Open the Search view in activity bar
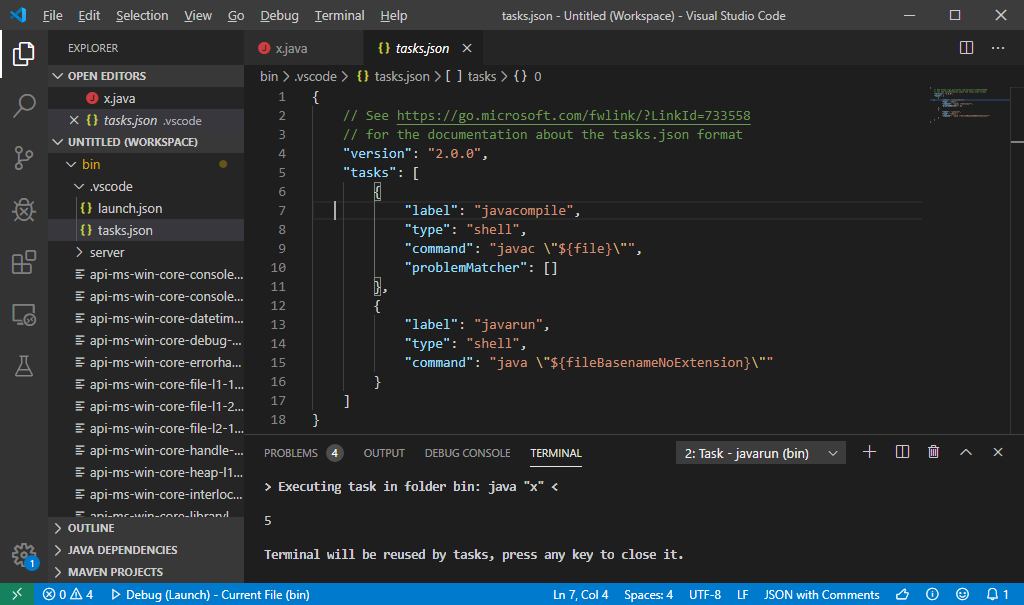 point(24,105)
